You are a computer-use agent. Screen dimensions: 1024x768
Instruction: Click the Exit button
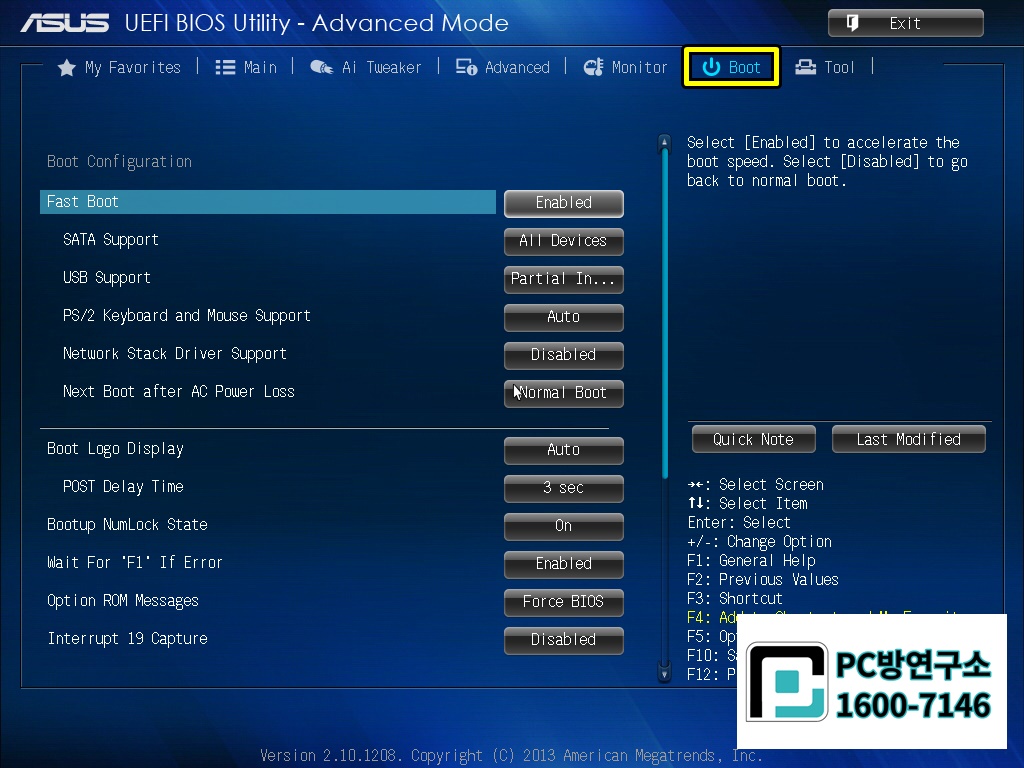click(906, 23)
